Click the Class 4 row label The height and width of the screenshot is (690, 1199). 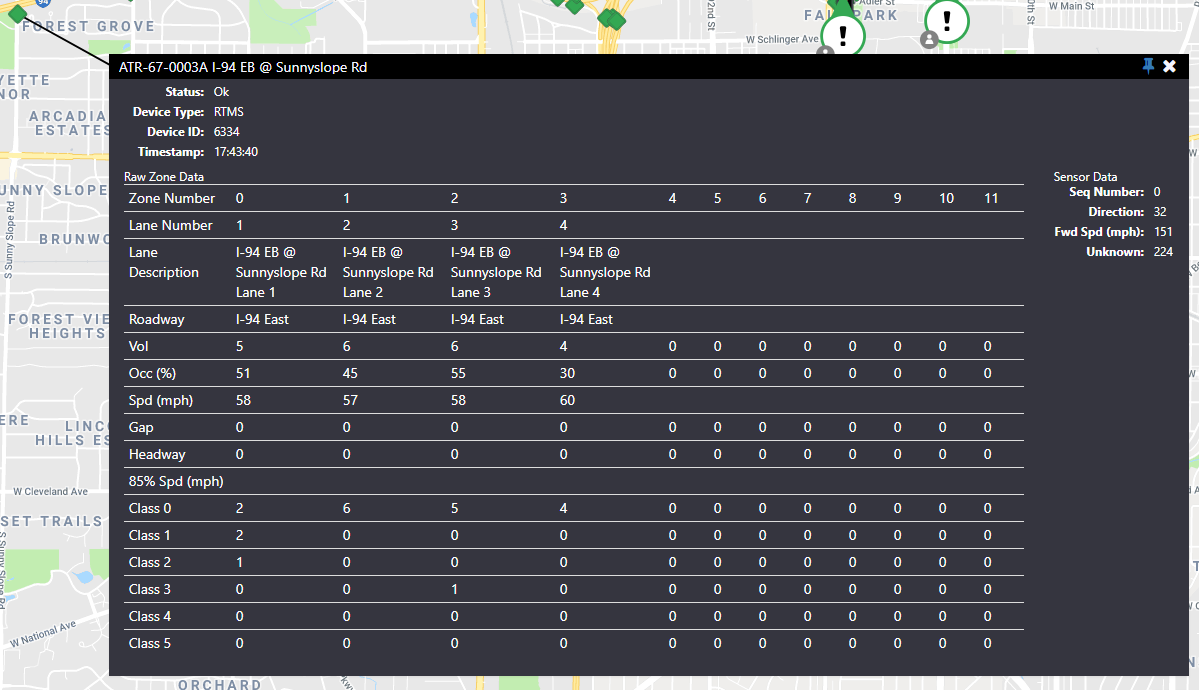[x=150, y=617]
